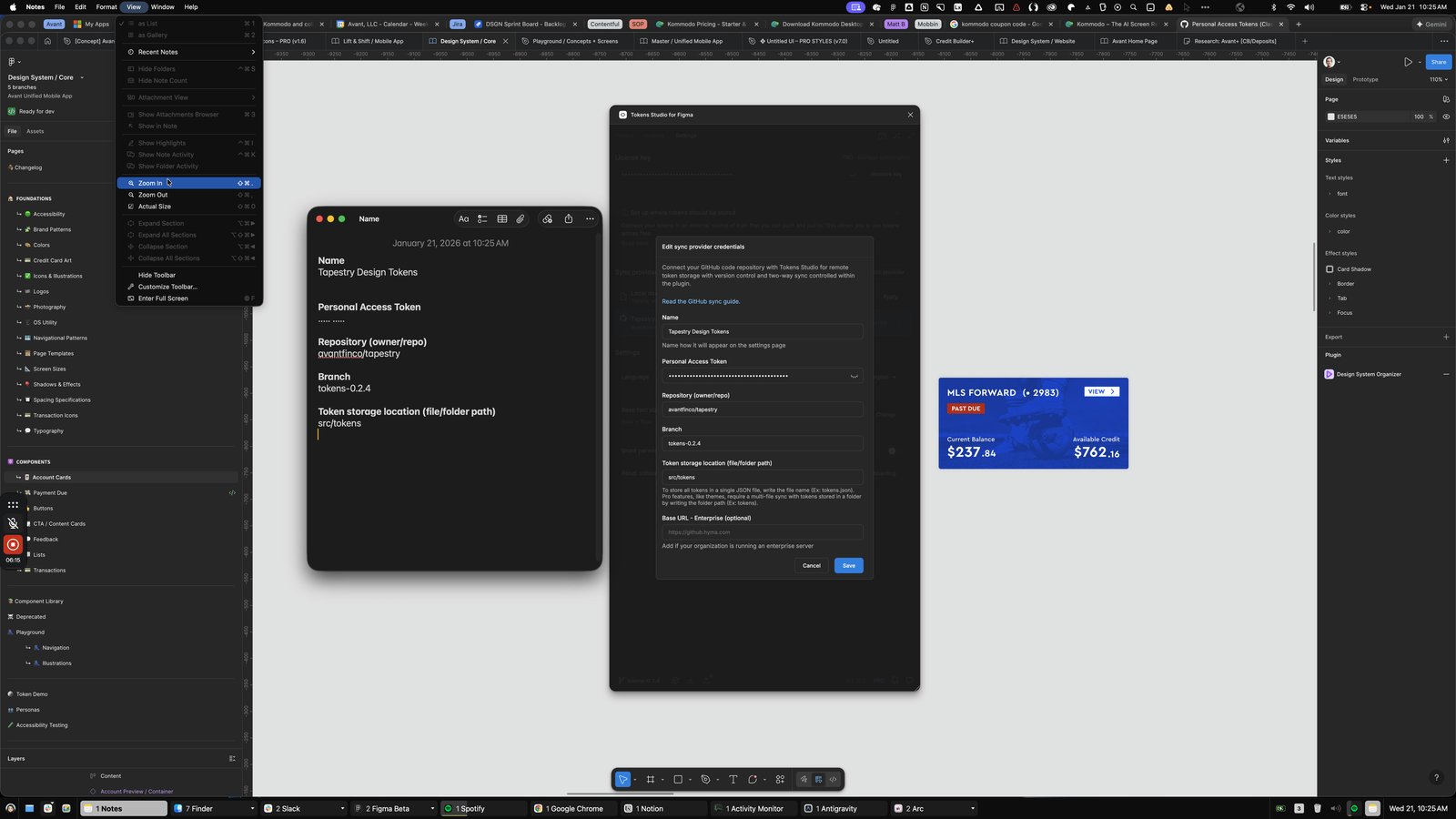Click the blue Share button
The width and height of the screenshot is (1456, 819).
pyautogui.click(x=1439, y=62)
